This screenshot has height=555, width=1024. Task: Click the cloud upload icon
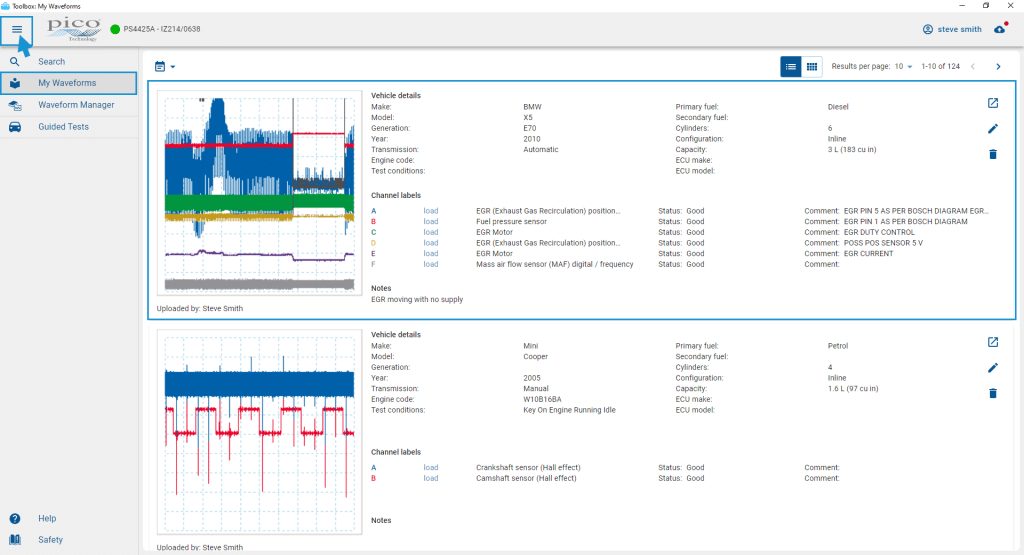[x=1000, y=29]
